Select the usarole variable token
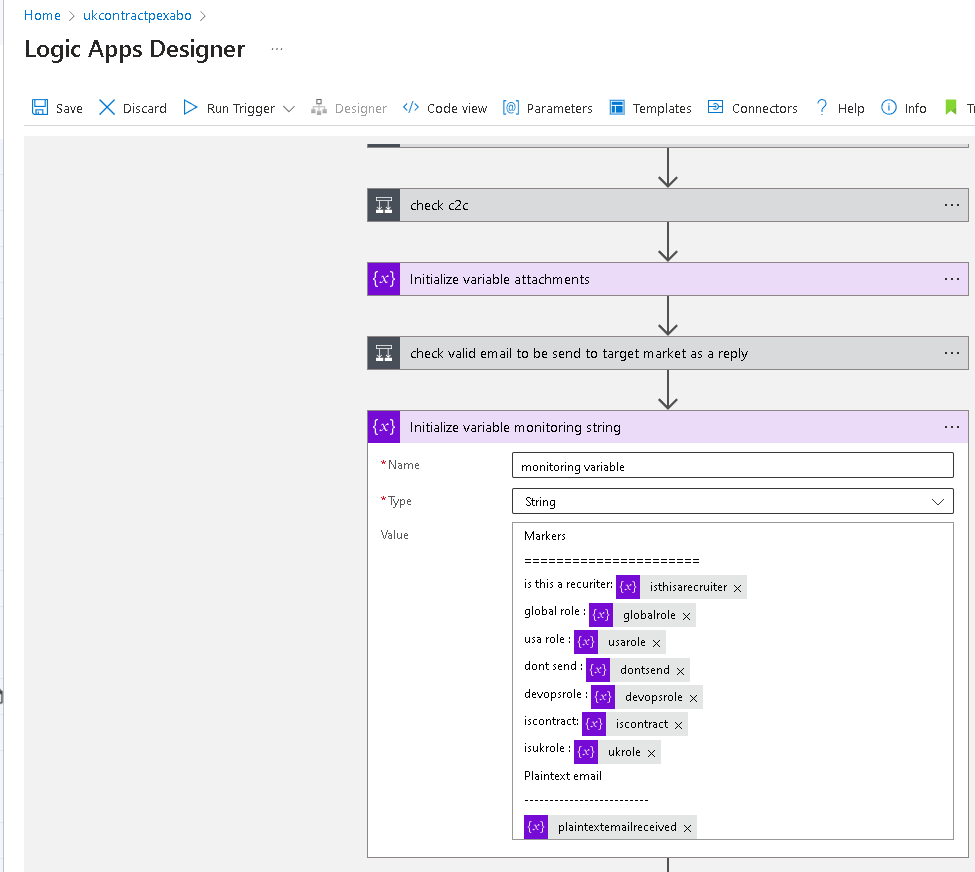This screenshot has height=872, width=975. point(620,642)
